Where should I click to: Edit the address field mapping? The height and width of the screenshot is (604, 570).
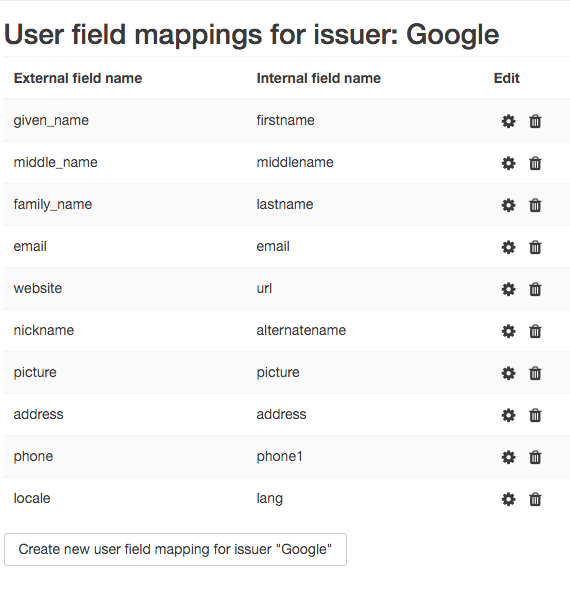tap(508, 415)
